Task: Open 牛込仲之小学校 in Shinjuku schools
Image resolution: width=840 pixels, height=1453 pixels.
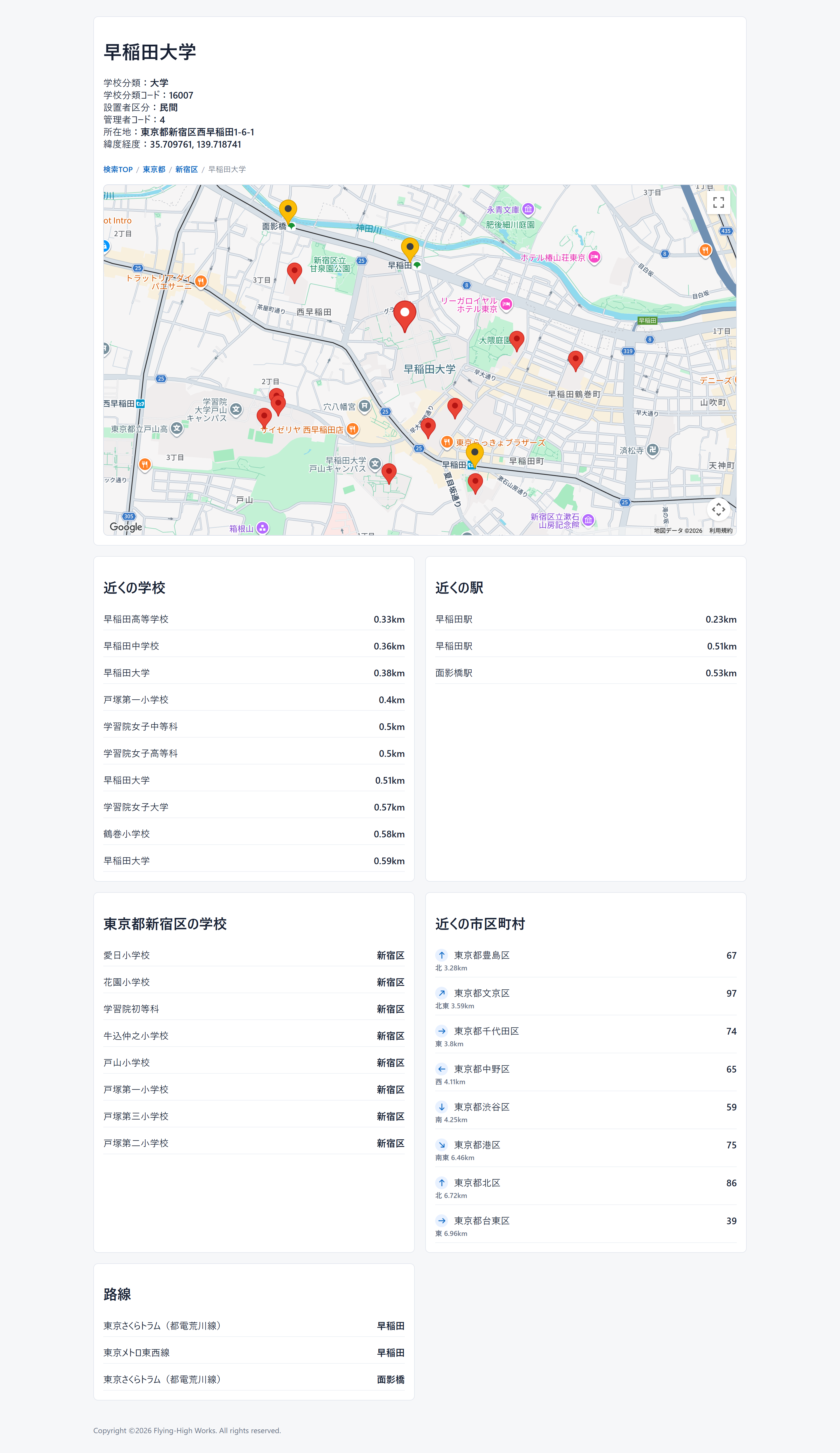Action: [x=254, y=1035]
